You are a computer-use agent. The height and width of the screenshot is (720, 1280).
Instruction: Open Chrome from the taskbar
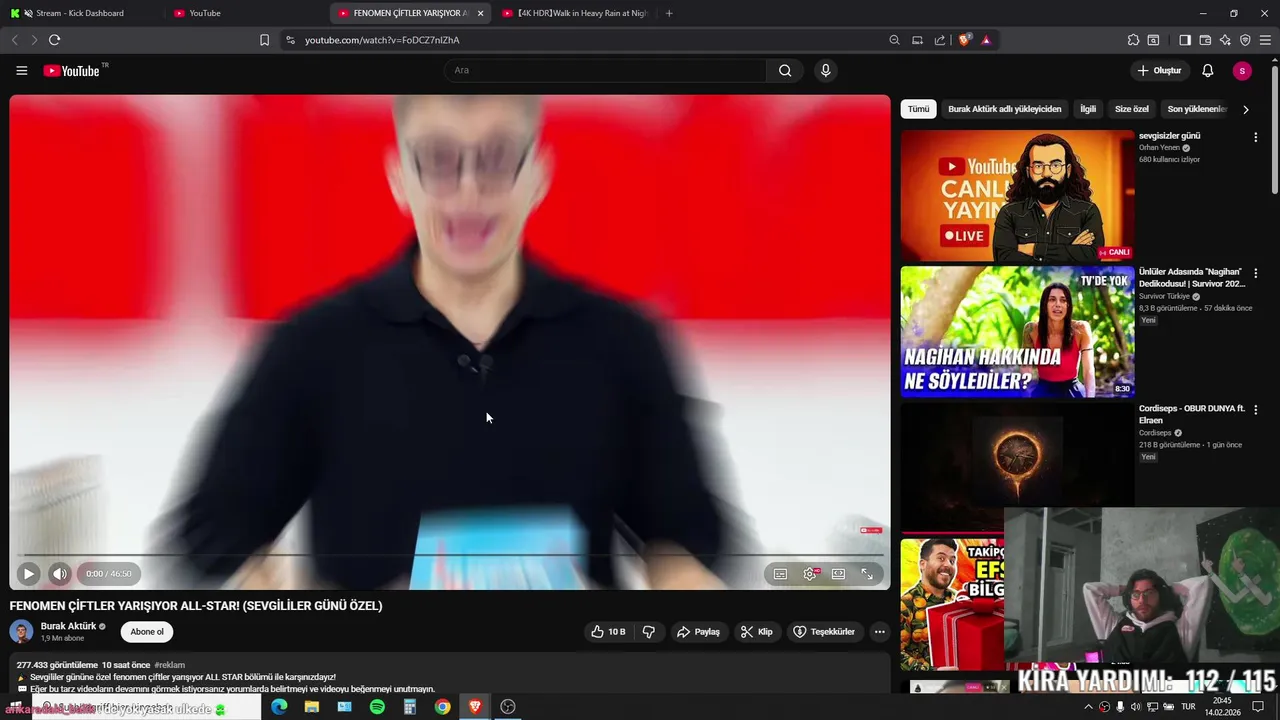pyautogui.click(x=442, y=707)
